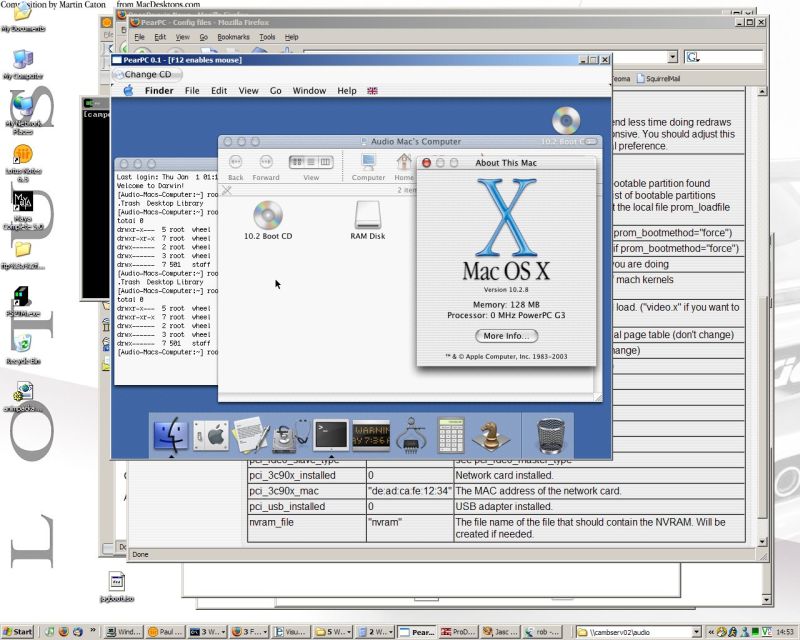
Task: Select RAM Disk in the Finder window
Action: [x=367, y=215]
